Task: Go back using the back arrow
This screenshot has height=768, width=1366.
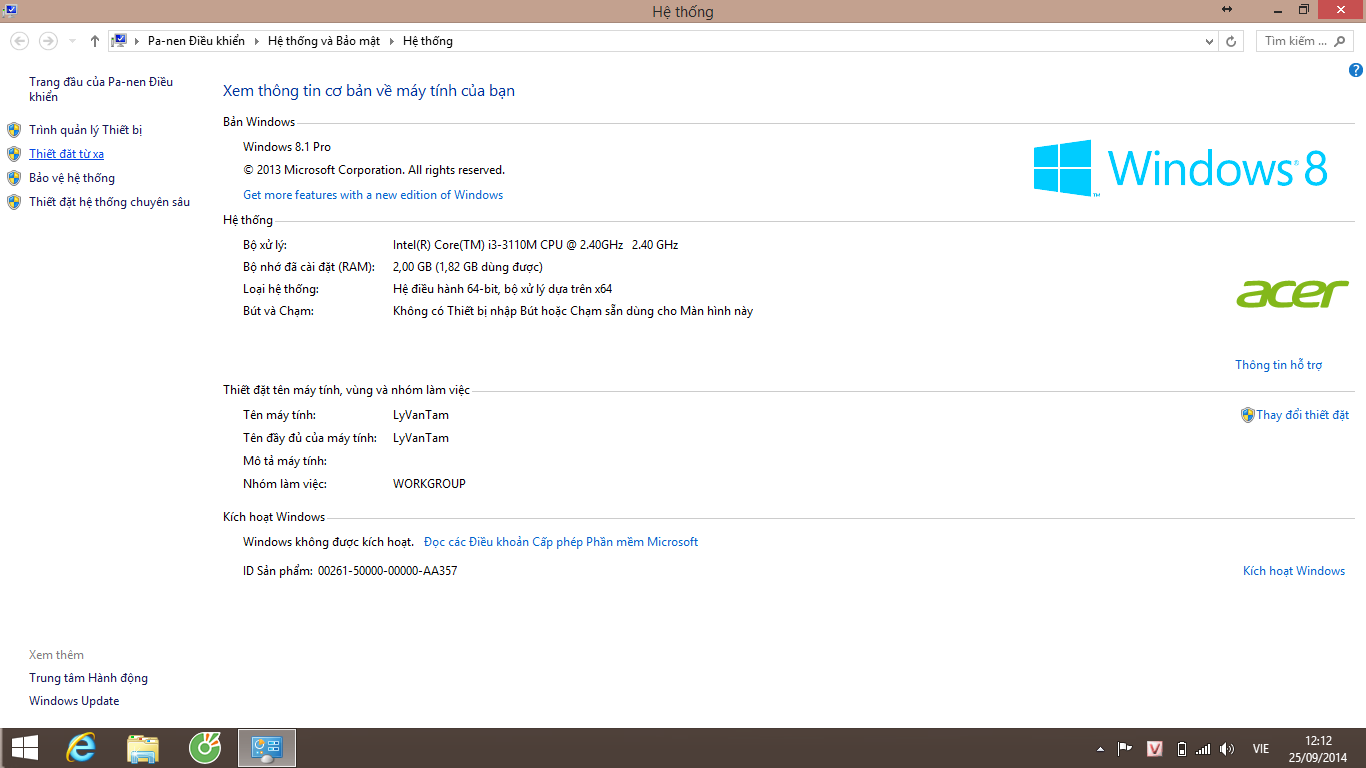Action: point(20,41)
